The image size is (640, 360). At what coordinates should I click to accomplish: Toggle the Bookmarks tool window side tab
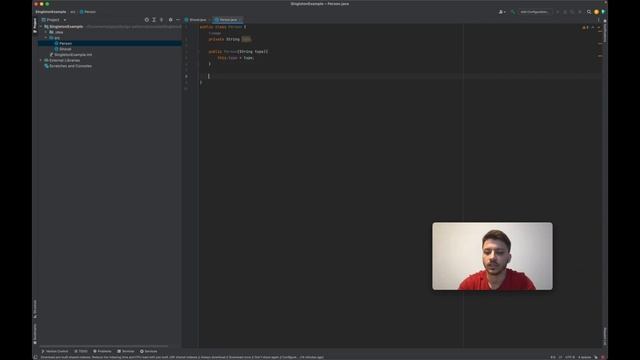(35, 333)
